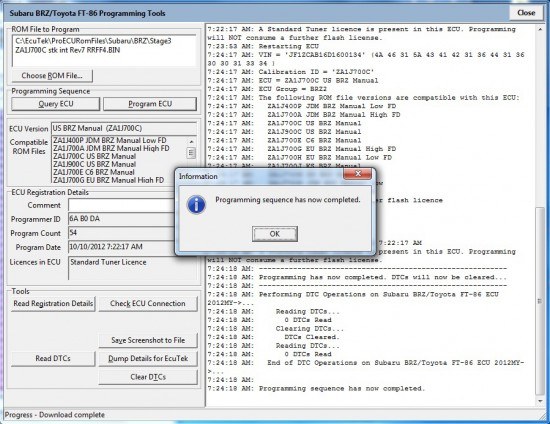
Task: Click the Program Count field showing 54
Action: pyautogui.click(x=121, y=233)
